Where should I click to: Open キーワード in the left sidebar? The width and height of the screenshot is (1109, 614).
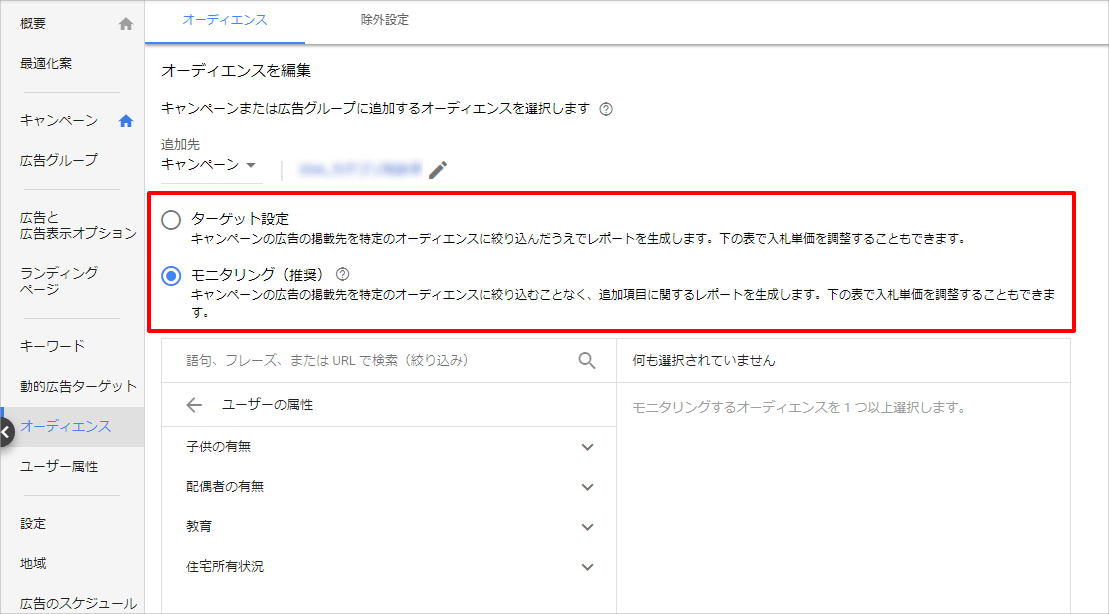53,346
